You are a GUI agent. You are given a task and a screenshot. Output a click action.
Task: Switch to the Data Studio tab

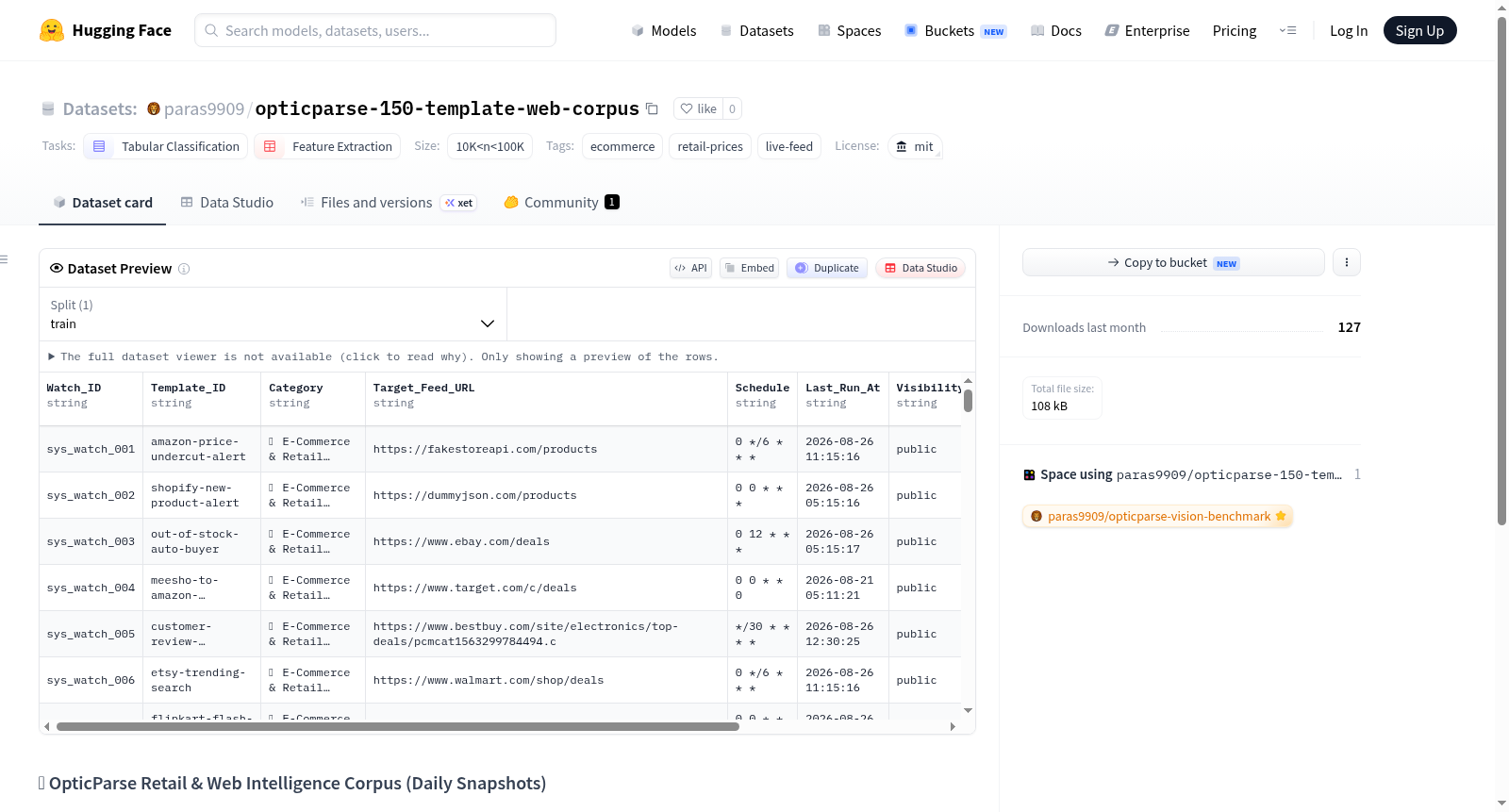click(x=227, y=203)
